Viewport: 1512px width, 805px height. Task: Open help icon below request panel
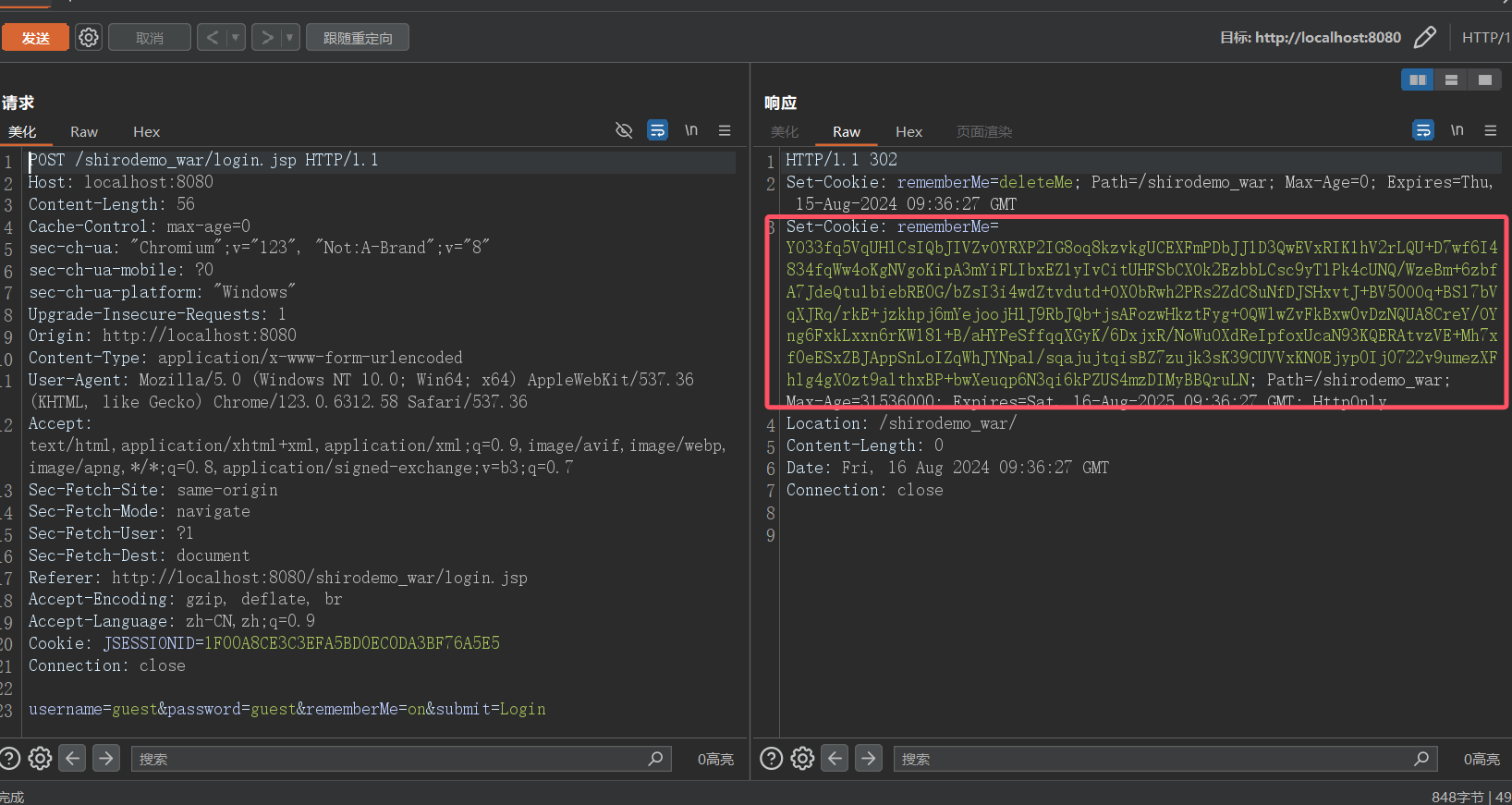(x=9, y=759)
